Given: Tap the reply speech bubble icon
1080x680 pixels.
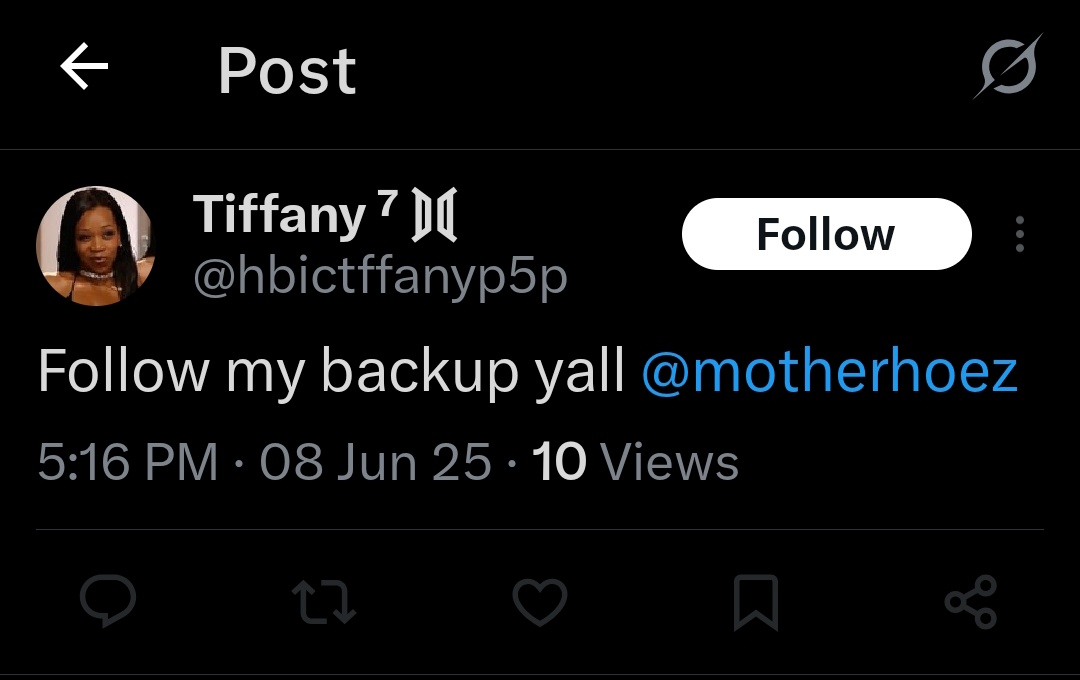Looking at the screenshot, I should tap(108, 601).
